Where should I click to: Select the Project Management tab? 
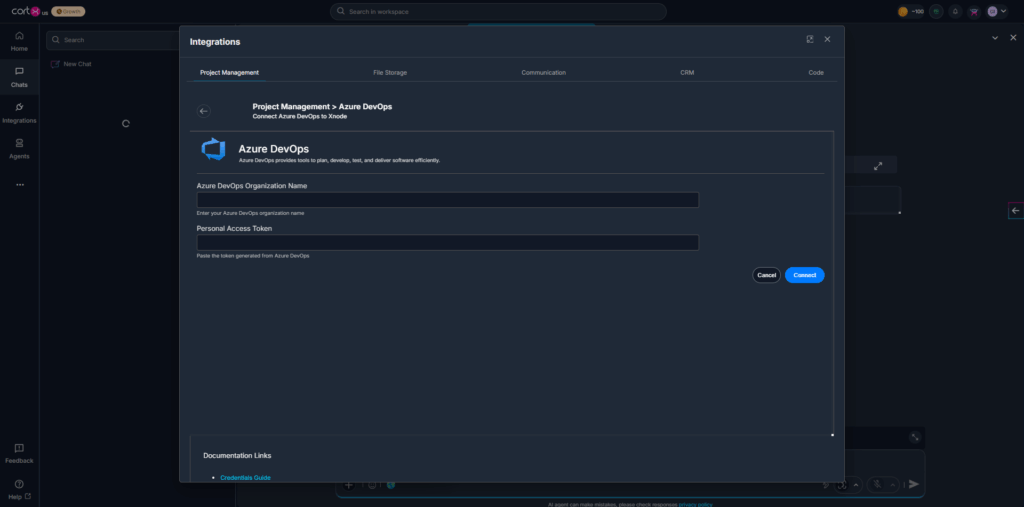click(229, 73)
